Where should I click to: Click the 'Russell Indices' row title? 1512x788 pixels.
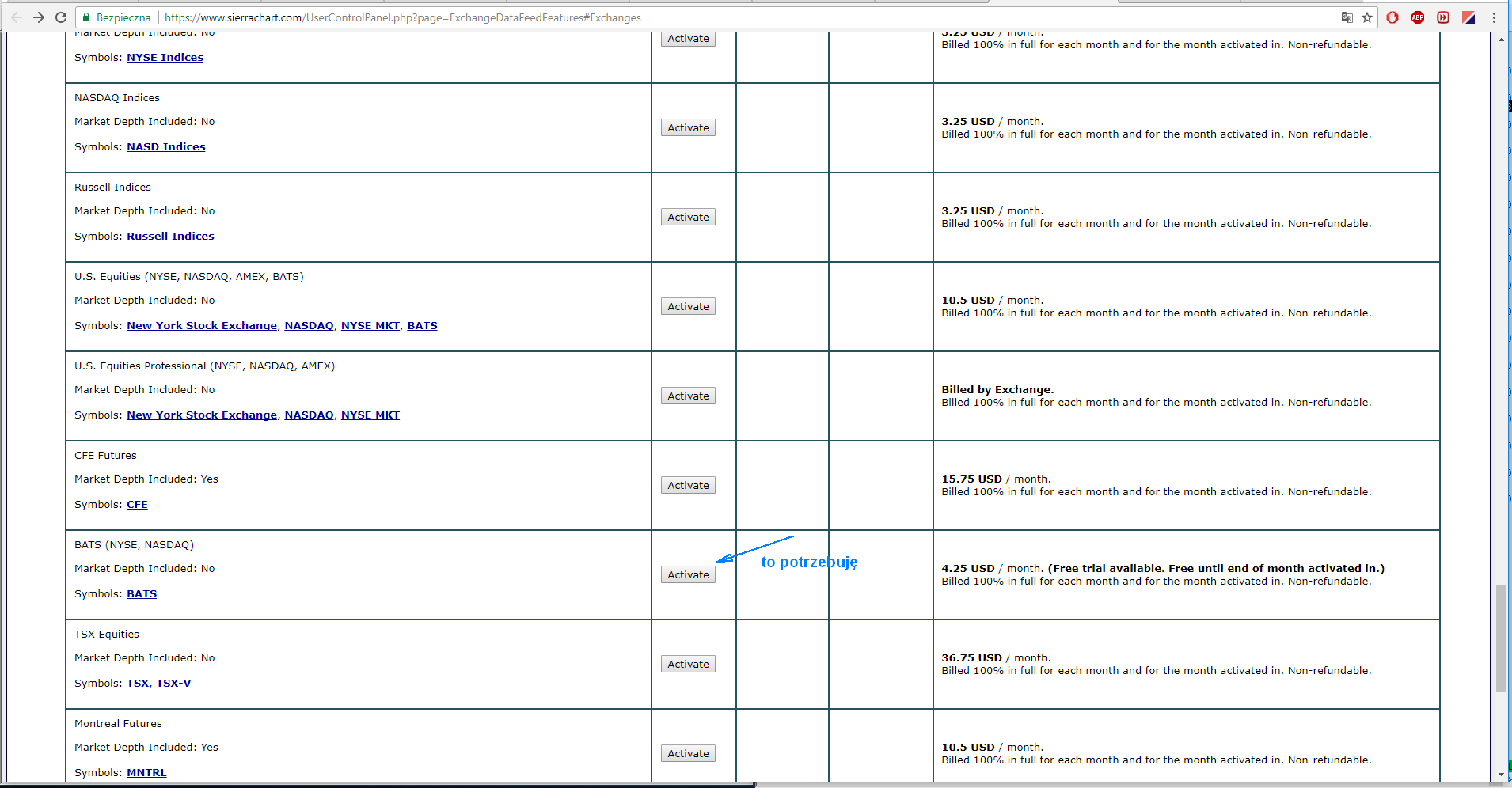(112, 188)
